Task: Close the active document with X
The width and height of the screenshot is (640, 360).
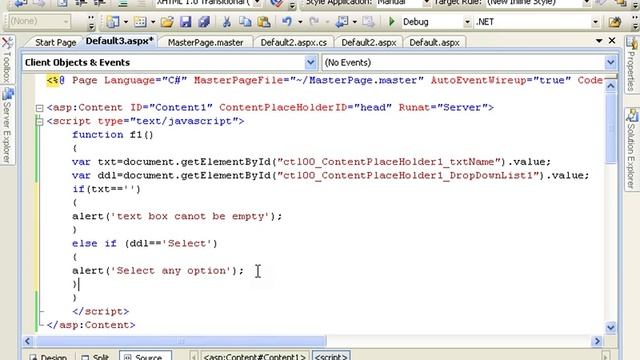Action: point(612,40)
